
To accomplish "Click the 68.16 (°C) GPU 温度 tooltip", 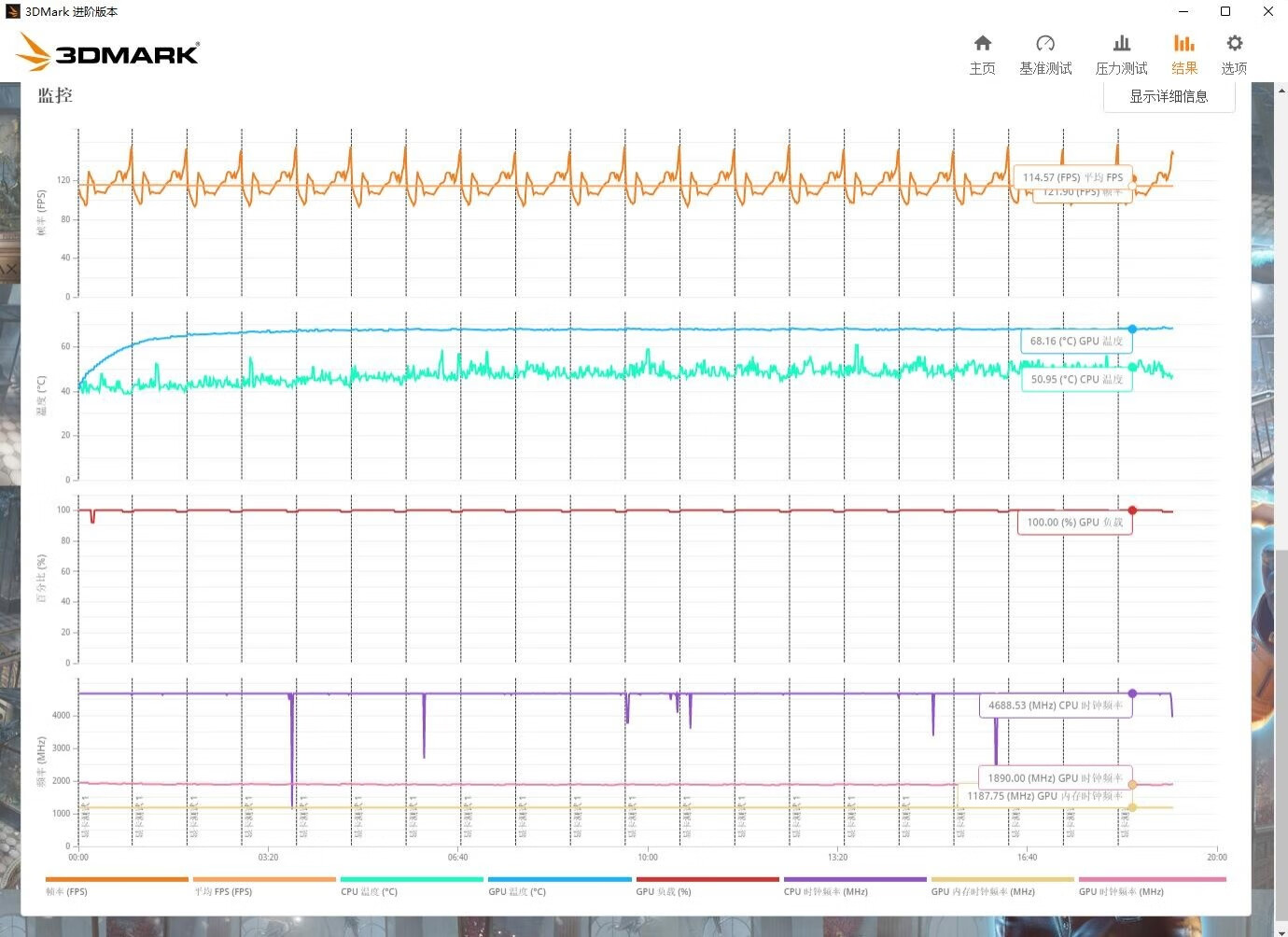I will coord(1076,342).
